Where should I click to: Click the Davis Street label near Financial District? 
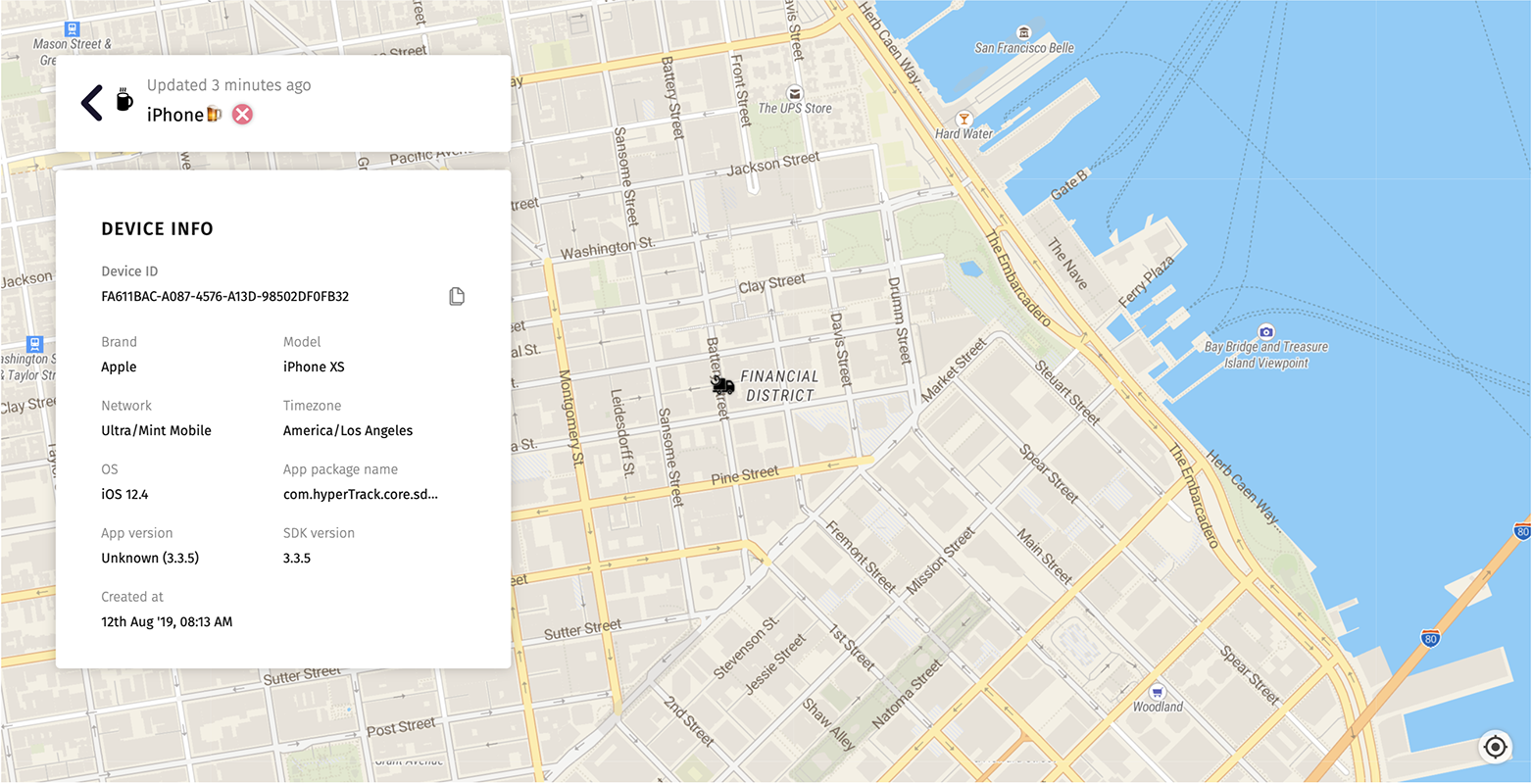[839, 349]
